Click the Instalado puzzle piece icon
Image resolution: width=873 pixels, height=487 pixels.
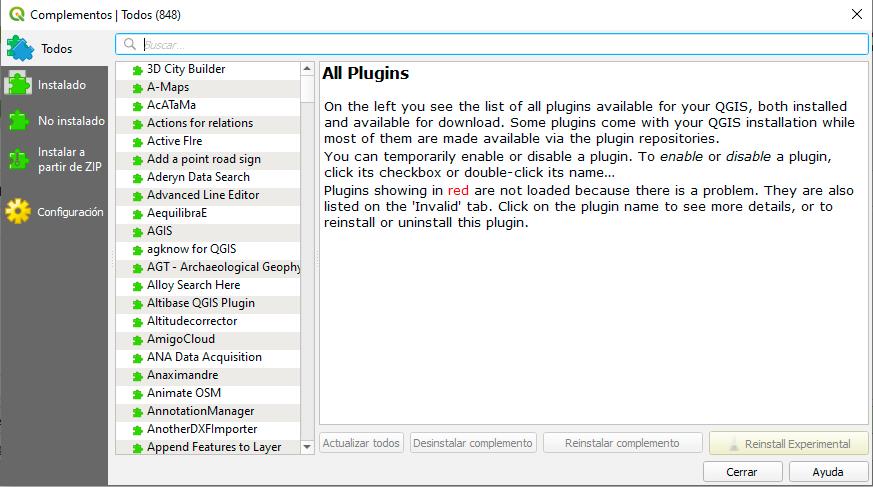18,85
